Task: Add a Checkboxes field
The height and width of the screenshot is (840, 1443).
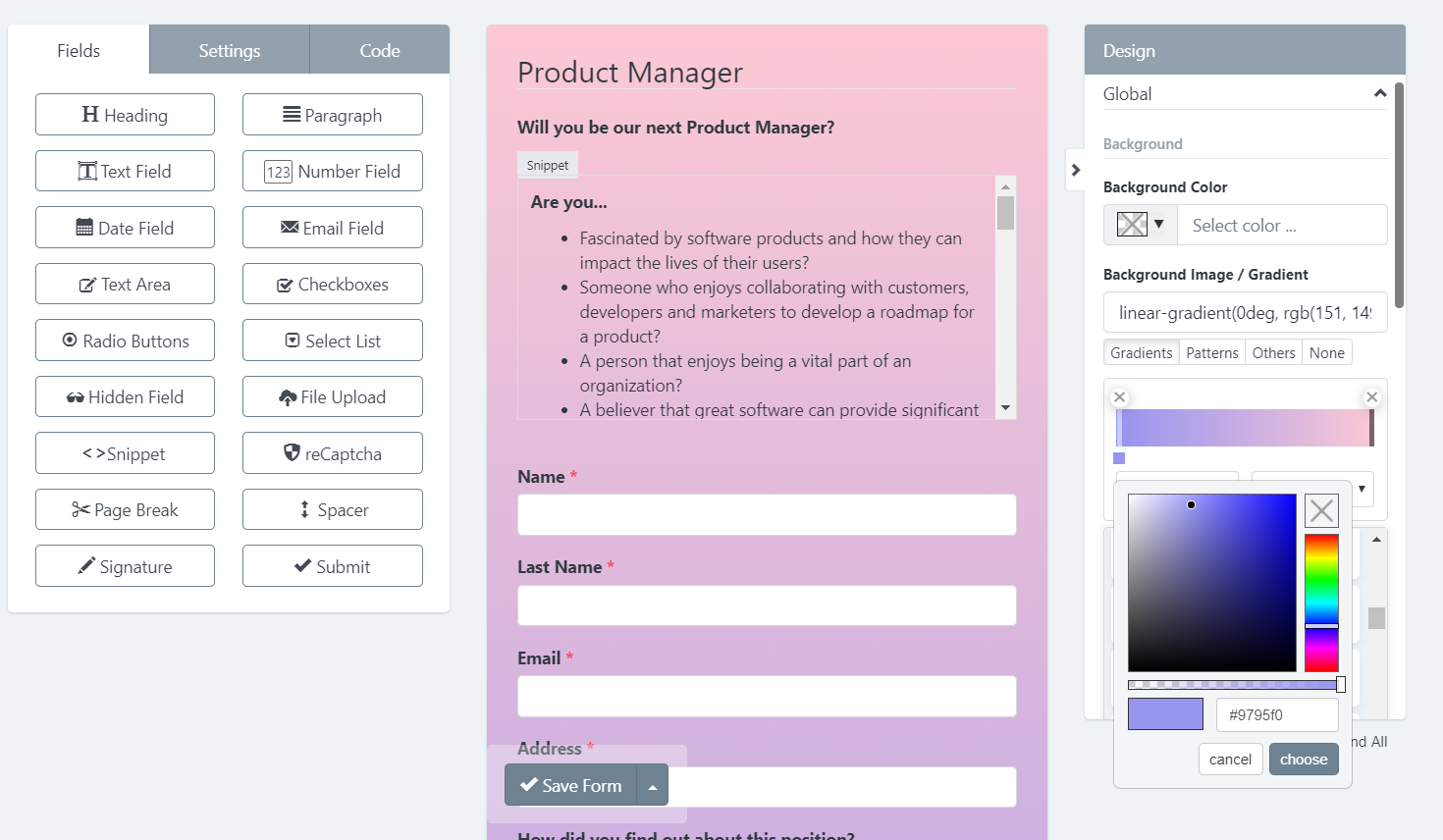Action: tap(332, 285)
